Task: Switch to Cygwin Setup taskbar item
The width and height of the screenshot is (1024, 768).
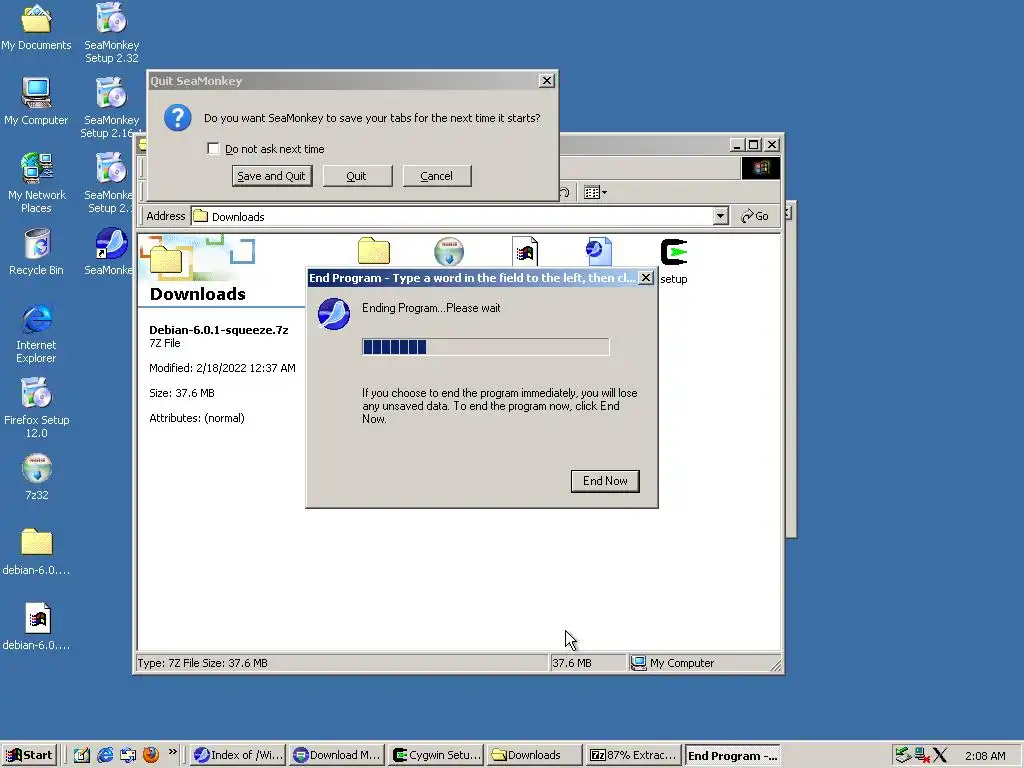Action: pyautogui.click(x=436, y=755)
